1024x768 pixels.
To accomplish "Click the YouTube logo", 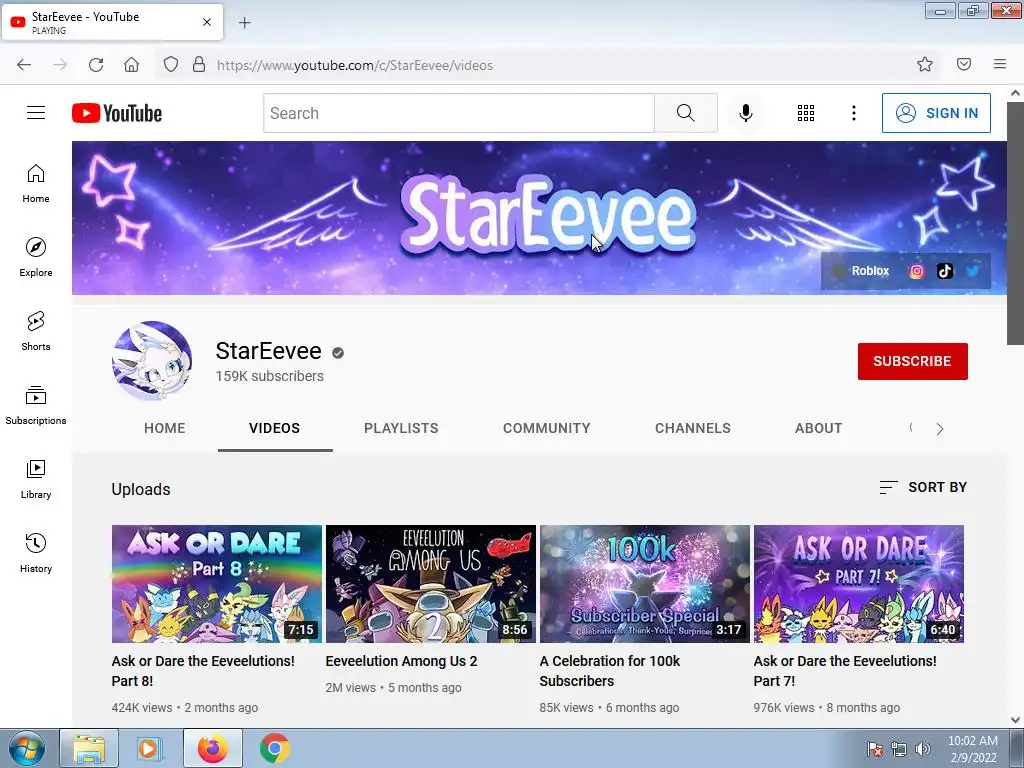I will pyautogui.click(x=117, y=113).
